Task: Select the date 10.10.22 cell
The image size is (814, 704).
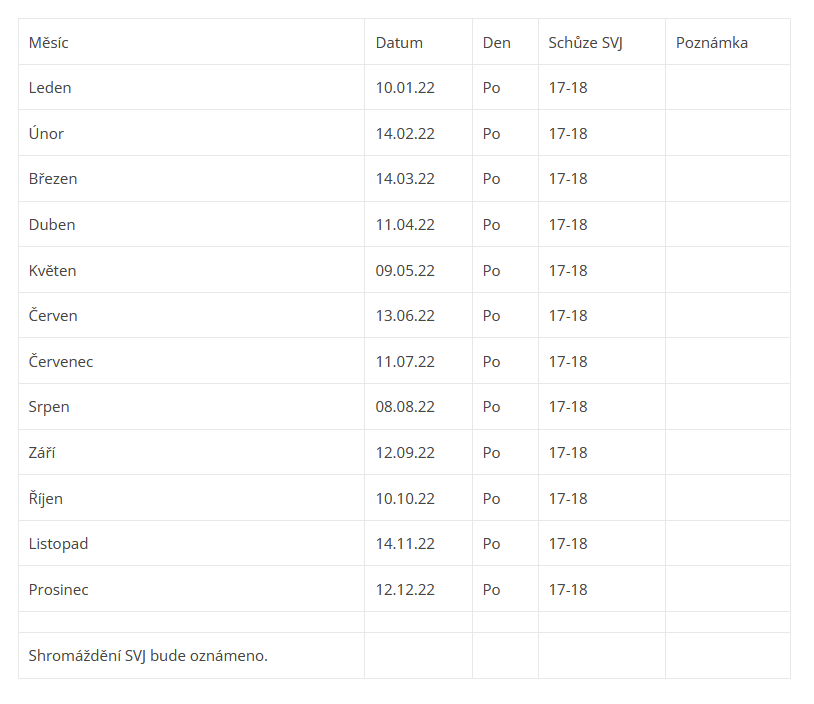Action: (405, 499)
